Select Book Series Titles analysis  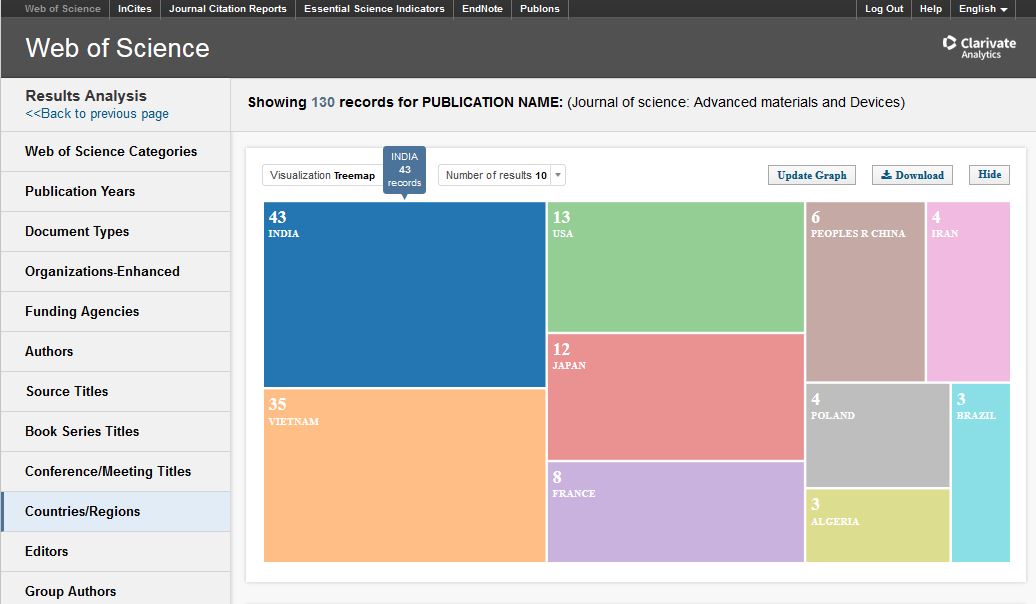click(116, 432)
